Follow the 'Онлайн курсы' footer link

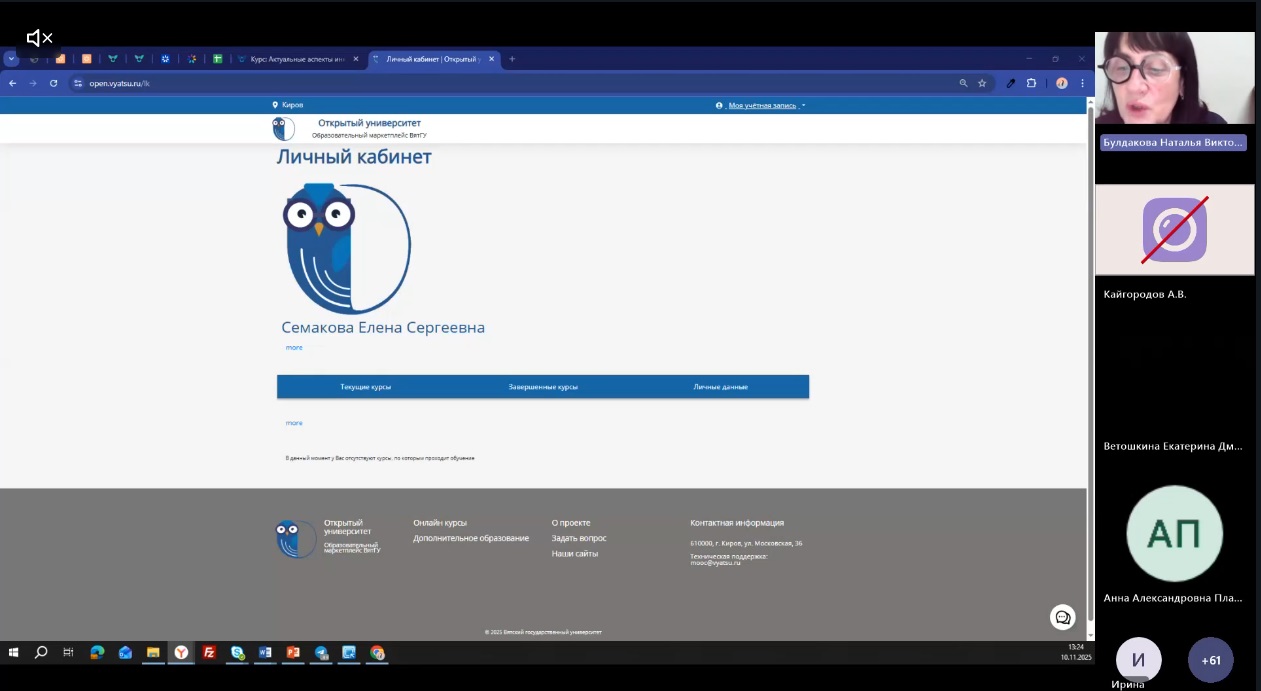(440, 523)
